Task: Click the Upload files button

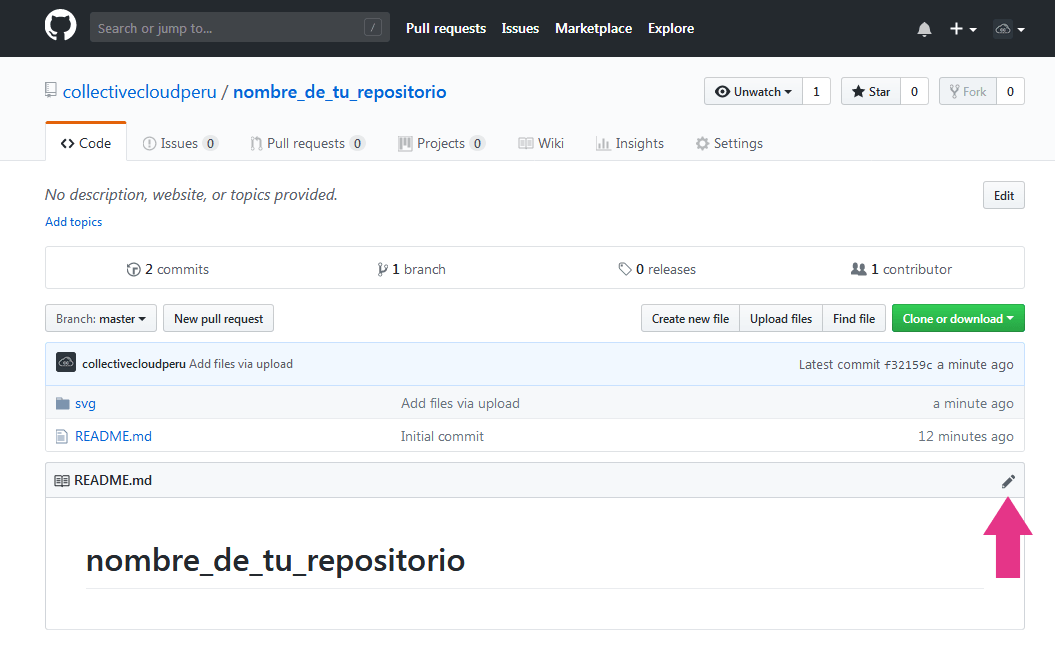Action: [x=780, y=319]
